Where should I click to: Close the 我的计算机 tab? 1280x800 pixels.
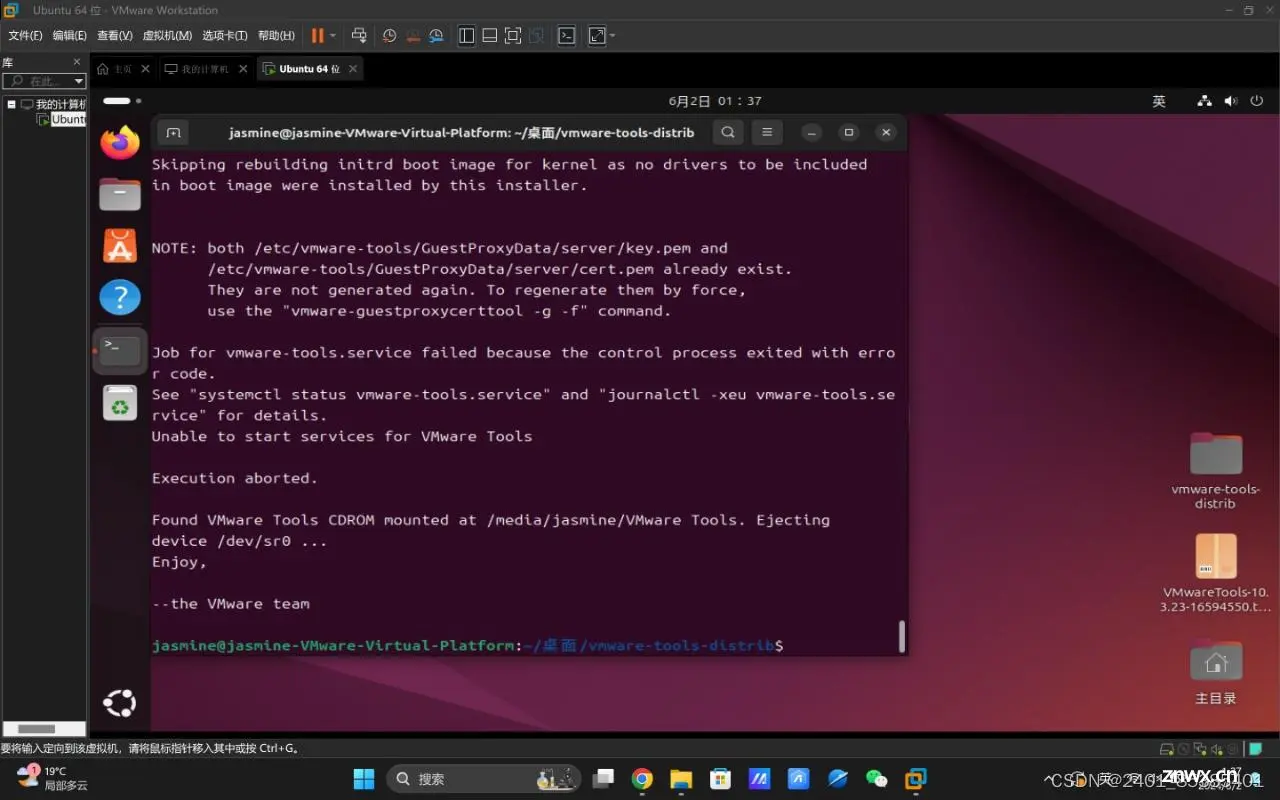click(243, 69)
